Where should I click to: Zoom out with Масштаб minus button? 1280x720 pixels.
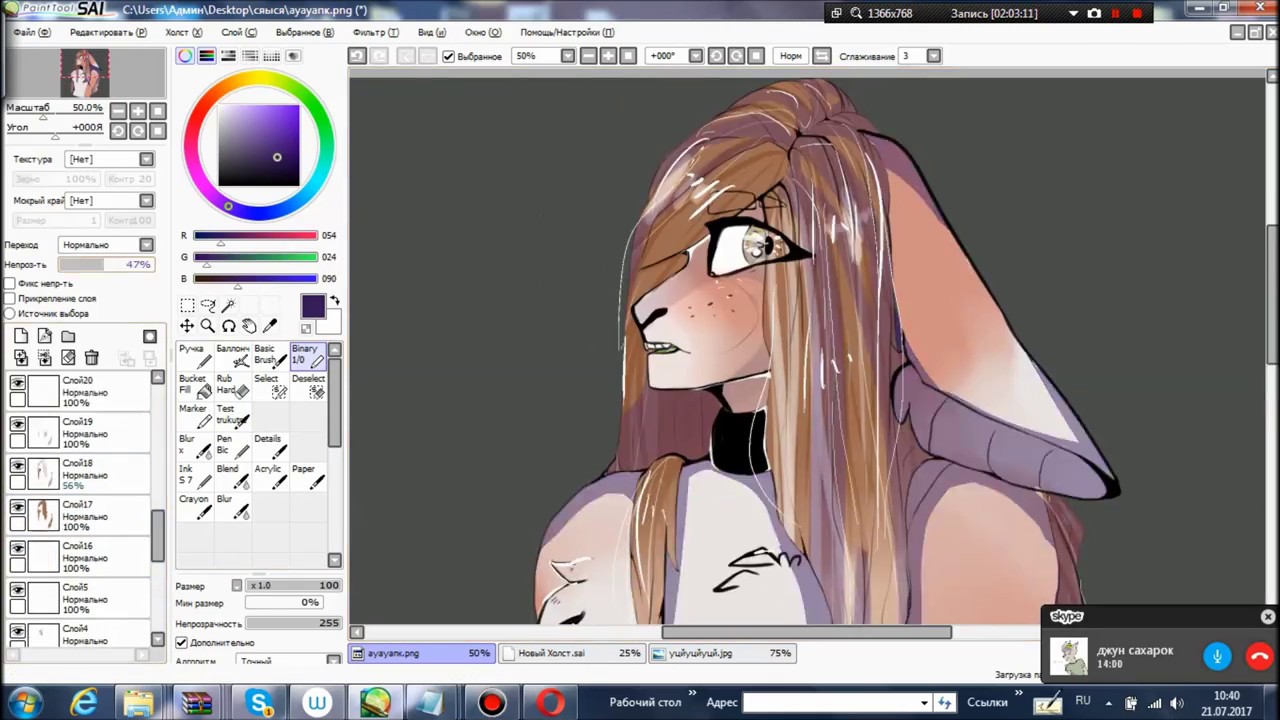coord(118,111)
